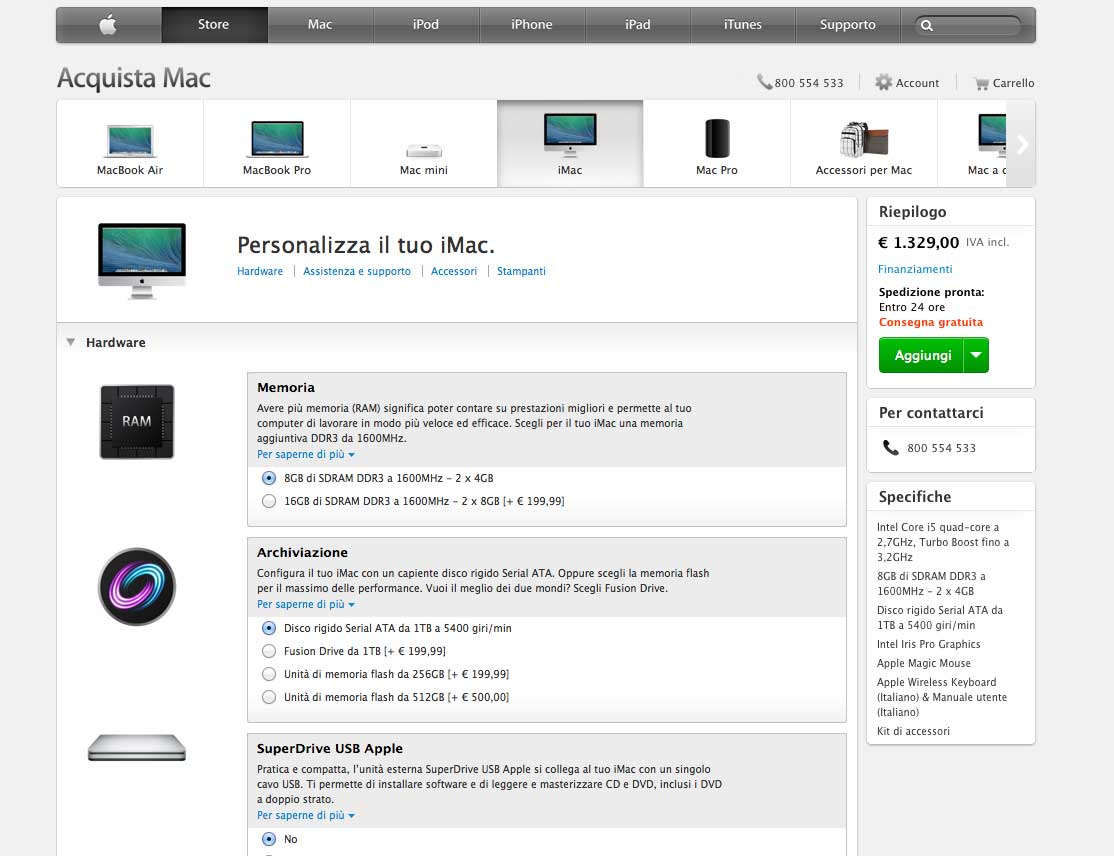Click in the search input field
The image size is (1114, 856).
pos(977,26)
